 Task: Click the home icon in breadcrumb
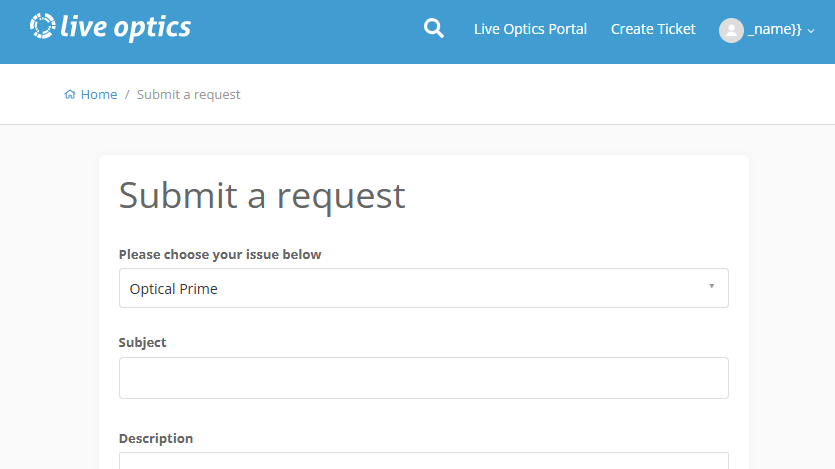[x=70, y=94]
